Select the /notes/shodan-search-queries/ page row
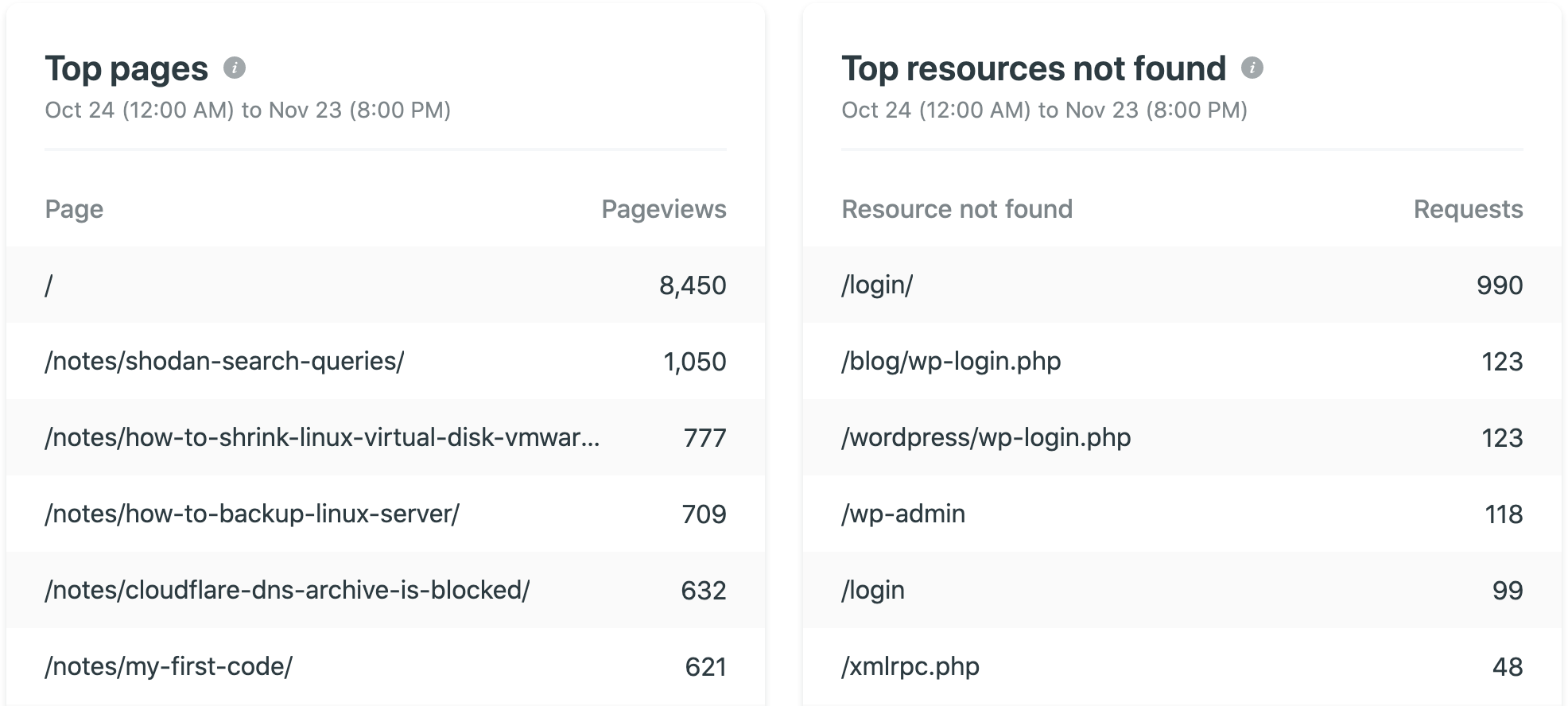Image resolution: width=1568 pixels, height=706 pixels. click(225, 361)
